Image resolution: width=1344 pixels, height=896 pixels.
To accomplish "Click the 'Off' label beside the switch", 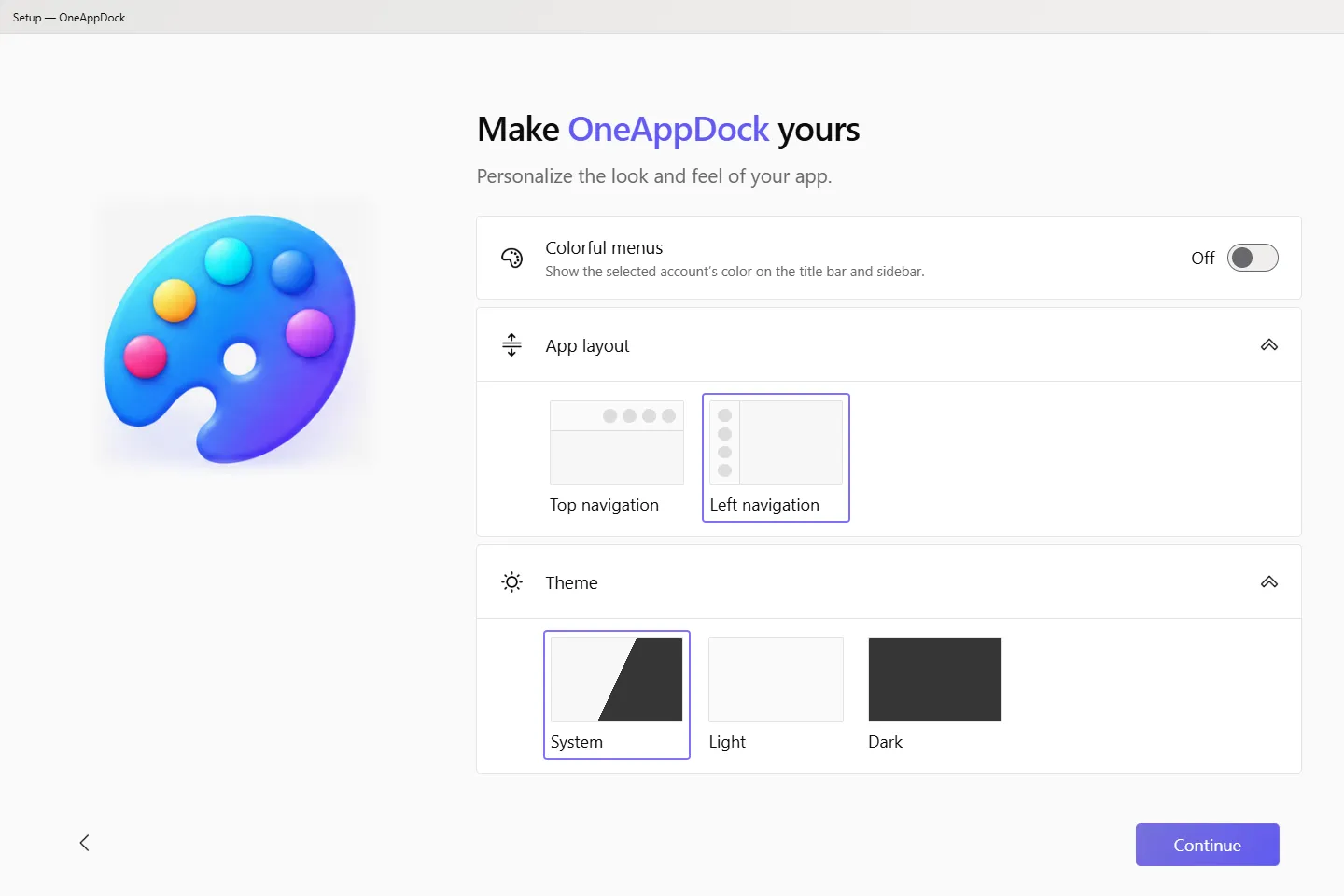I will (x=1203, y=258).
